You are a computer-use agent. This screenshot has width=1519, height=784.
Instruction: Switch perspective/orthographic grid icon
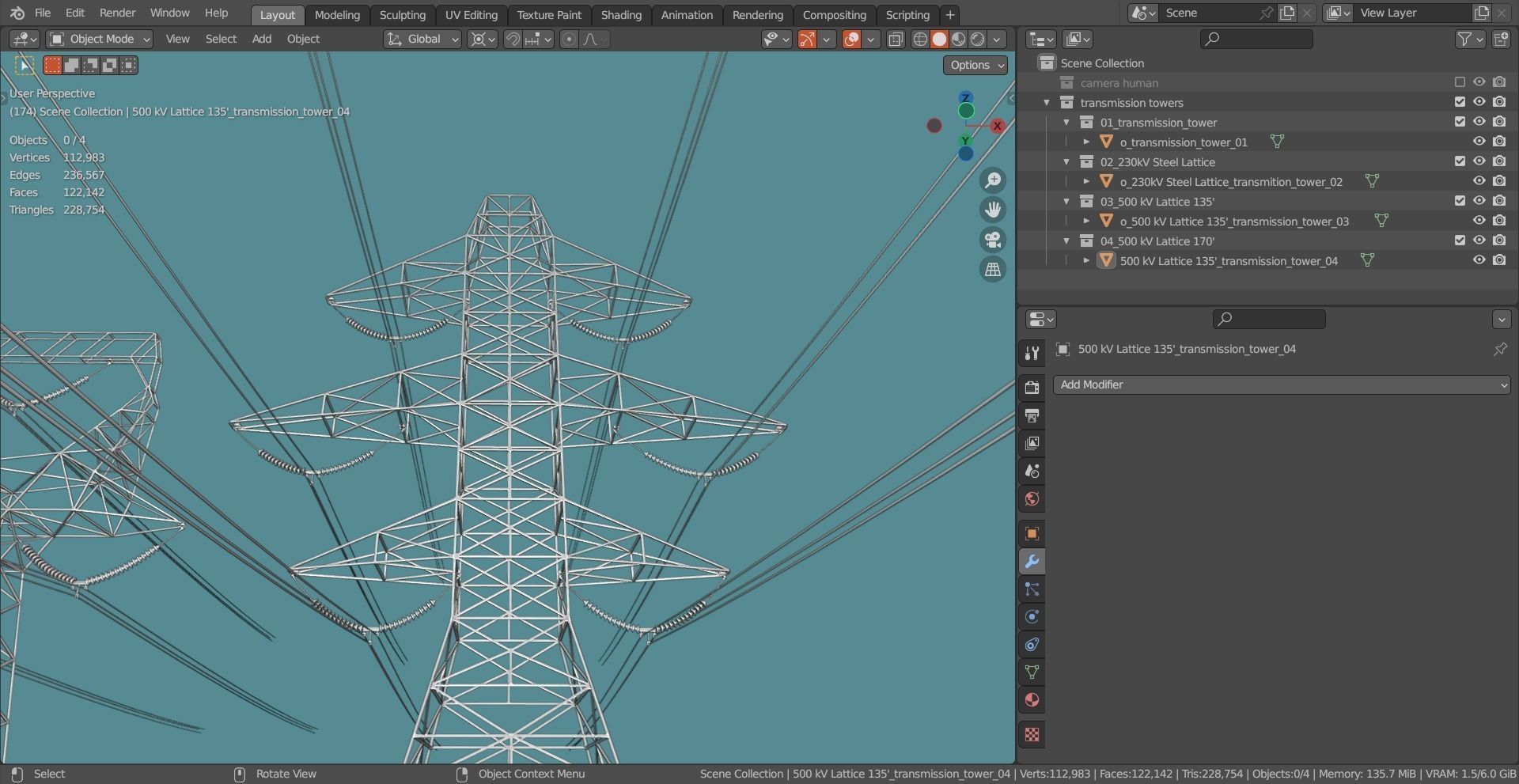pyautogui.click(x=992, y=270)
